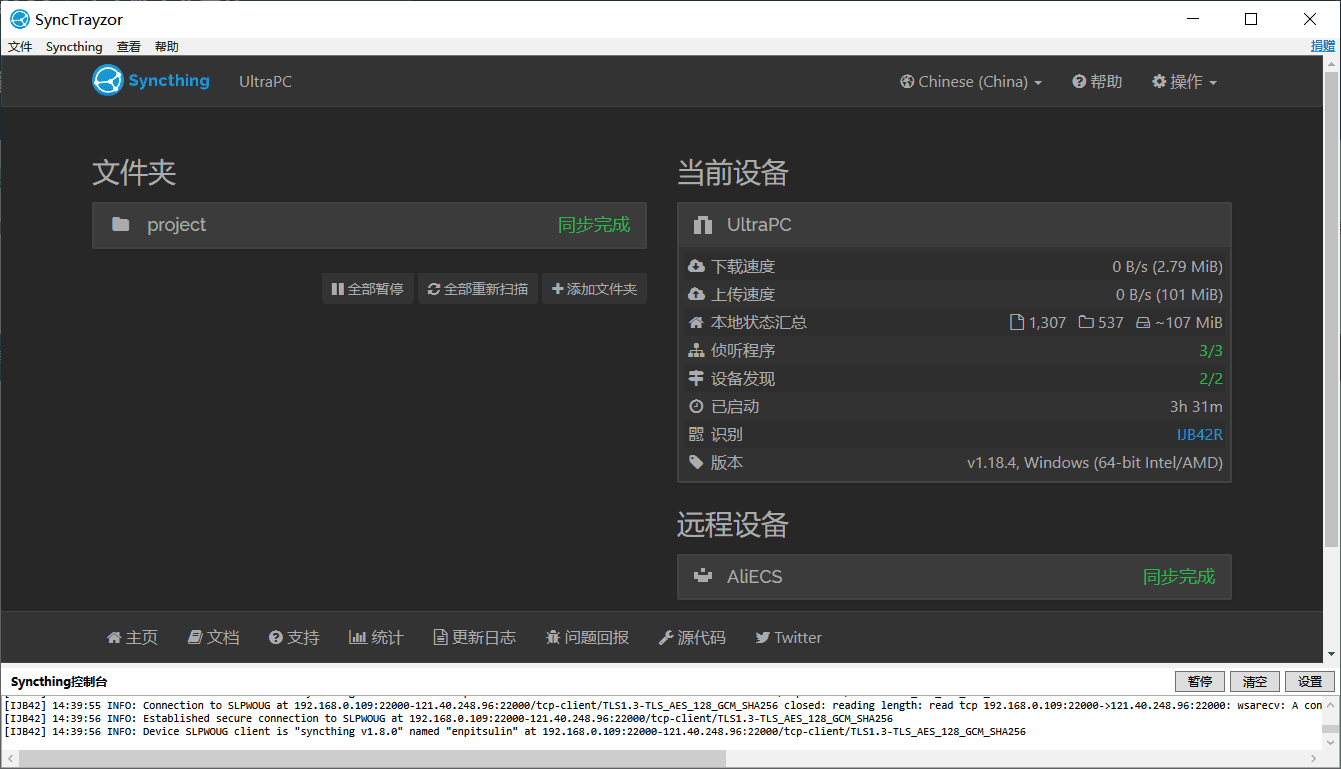
Task: Click the UltraPC name in the navbar
Action: (265, 82)
